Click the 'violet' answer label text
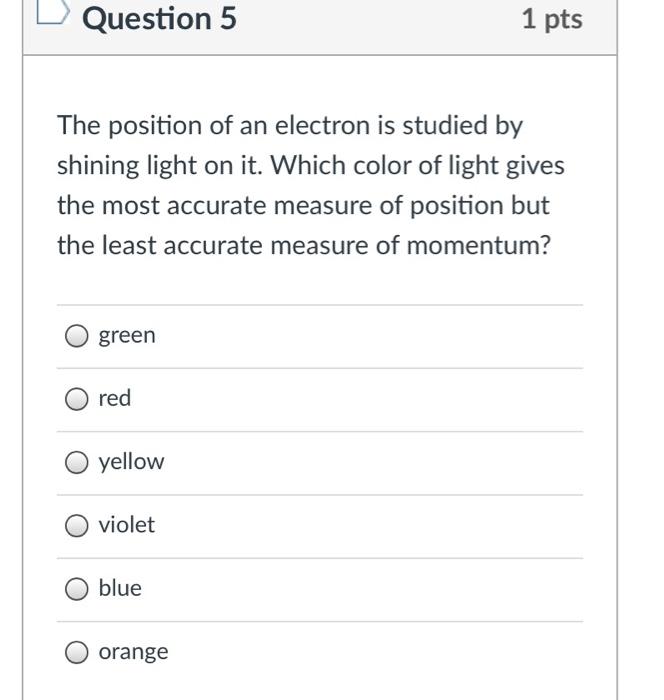The image size is (664, 700). click(x=127, y=525)
